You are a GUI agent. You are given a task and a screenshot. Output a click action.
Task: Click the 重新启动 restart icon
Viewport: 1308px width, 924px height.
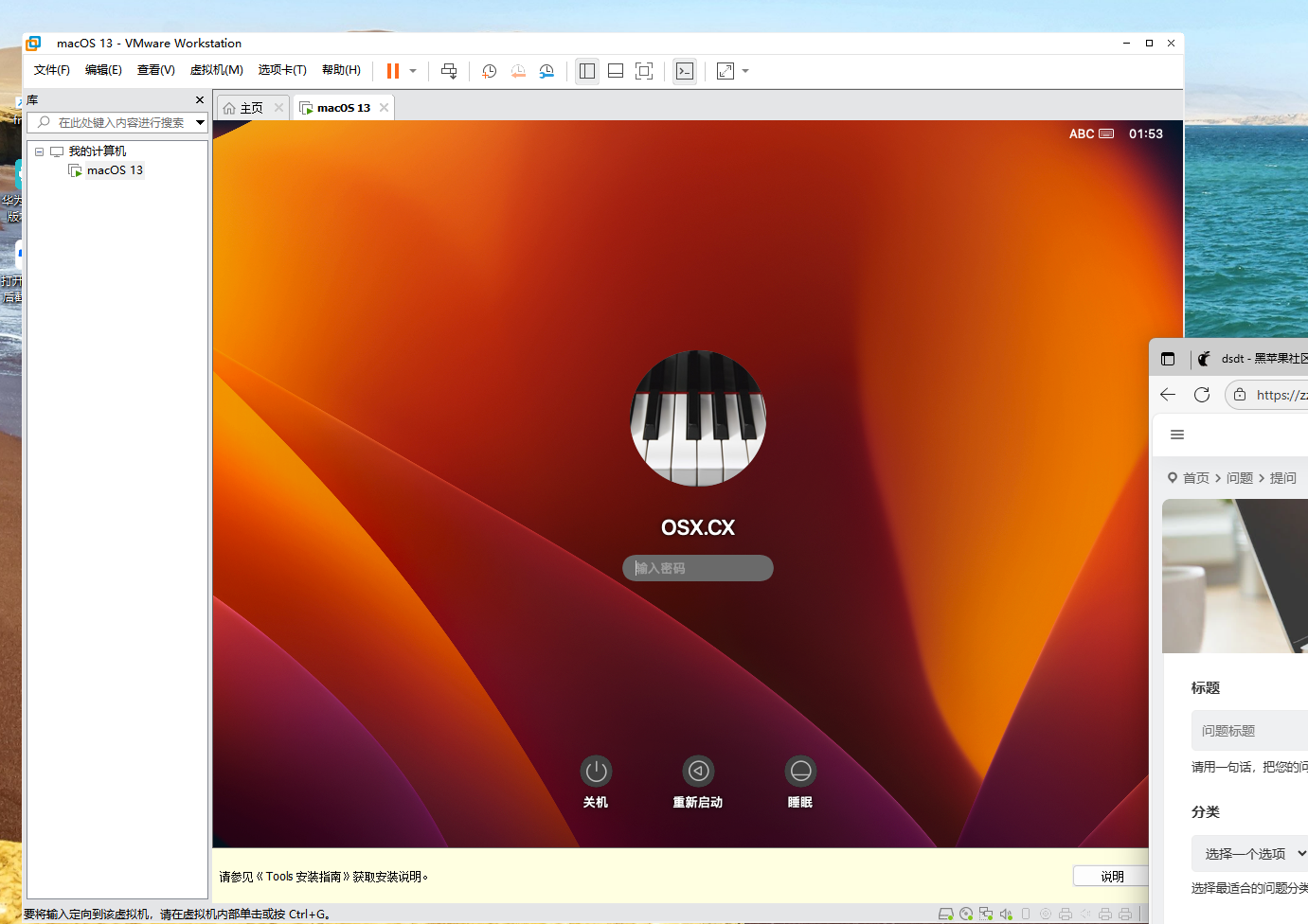(698, 772)
